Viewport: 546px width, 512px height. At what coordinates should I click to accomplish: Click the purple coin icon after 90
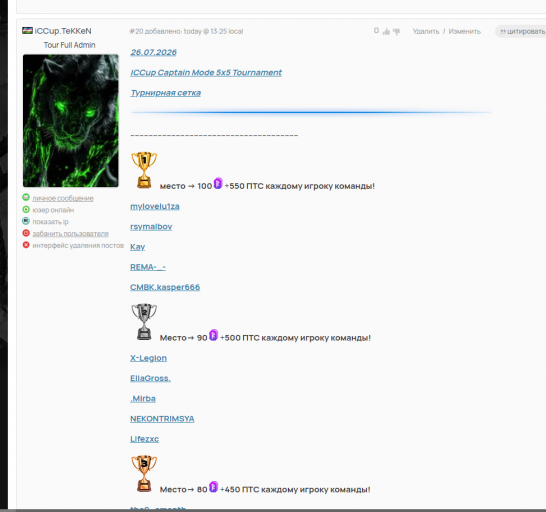tap(213, 335)
